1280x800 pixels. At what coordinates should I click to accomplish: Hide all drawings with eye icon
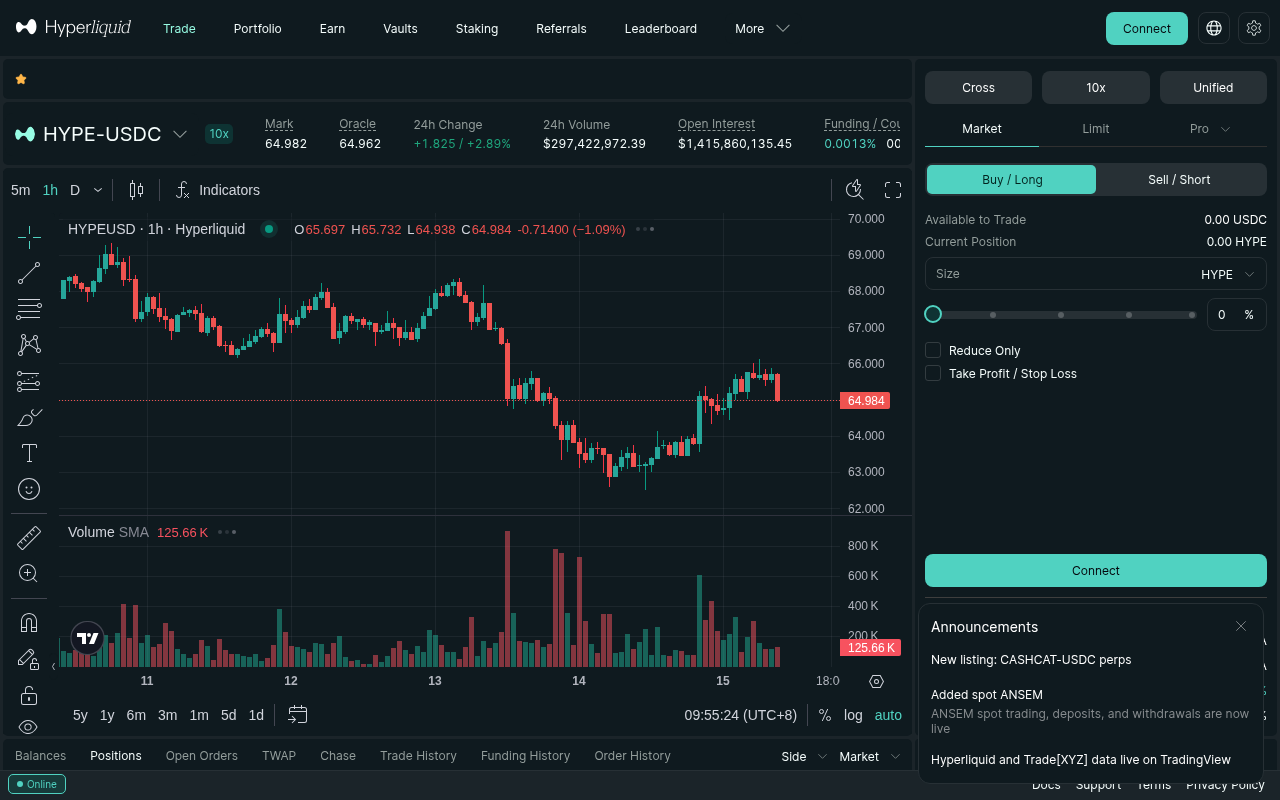pyautogui.click(x=29, y=727)
